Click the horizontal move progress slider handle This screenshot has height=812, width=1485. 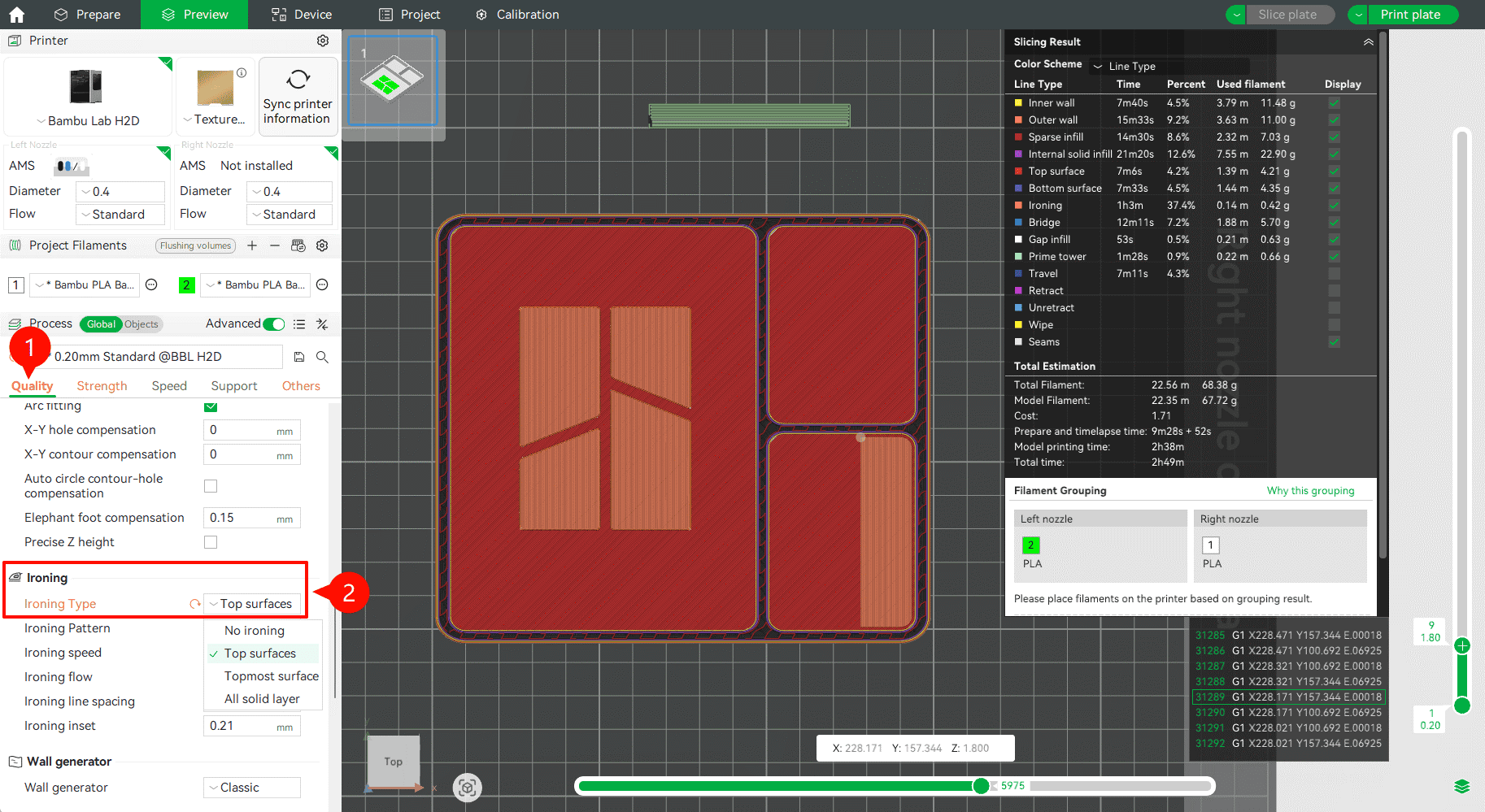(981, 786)
